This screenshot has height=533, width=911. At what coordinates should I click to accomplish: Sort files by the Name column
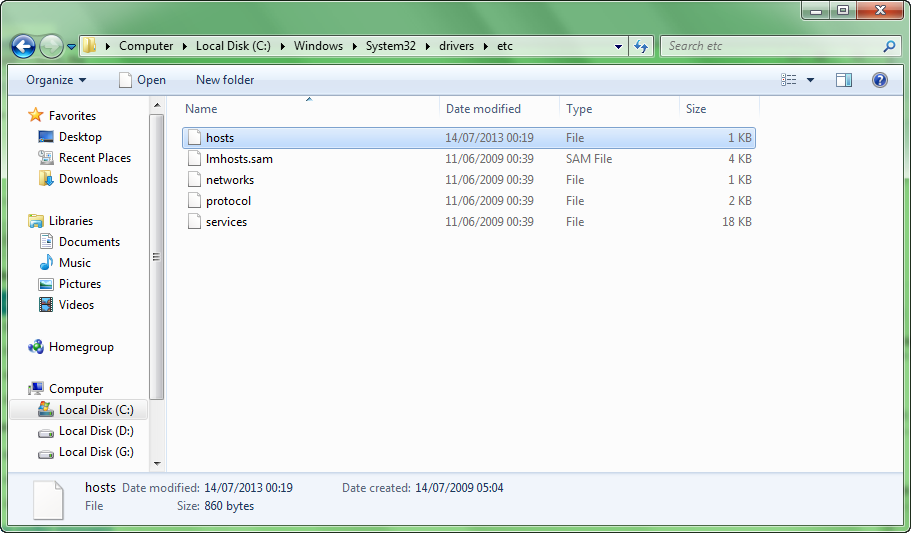201,109
